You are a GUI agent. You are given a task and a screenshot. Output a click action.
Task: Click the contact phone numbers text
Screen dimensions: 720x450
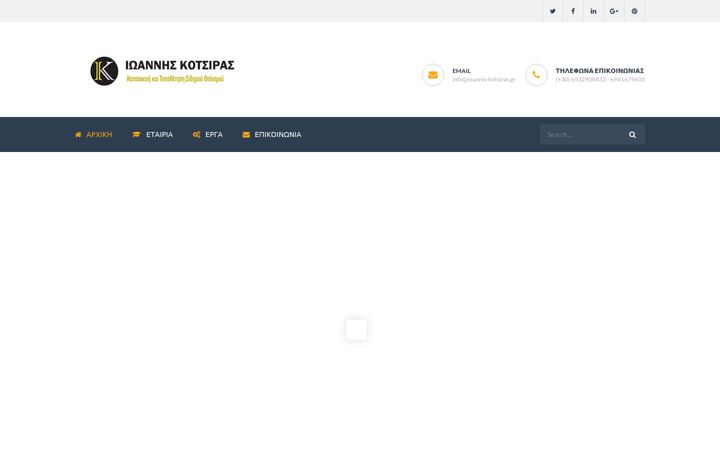point(600,79)
